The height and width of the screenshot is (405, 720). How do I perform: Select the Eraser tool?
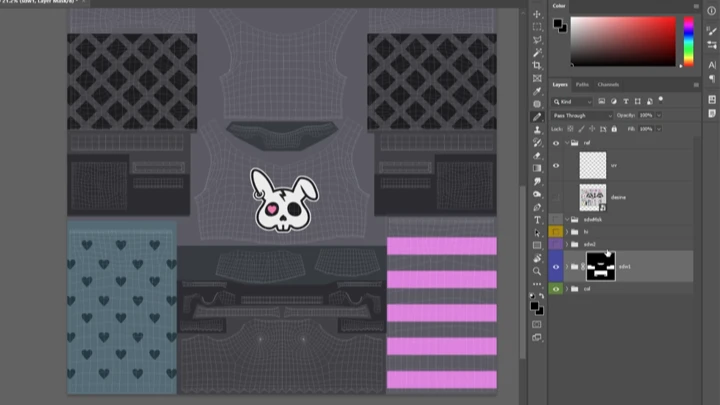[537, 156]
